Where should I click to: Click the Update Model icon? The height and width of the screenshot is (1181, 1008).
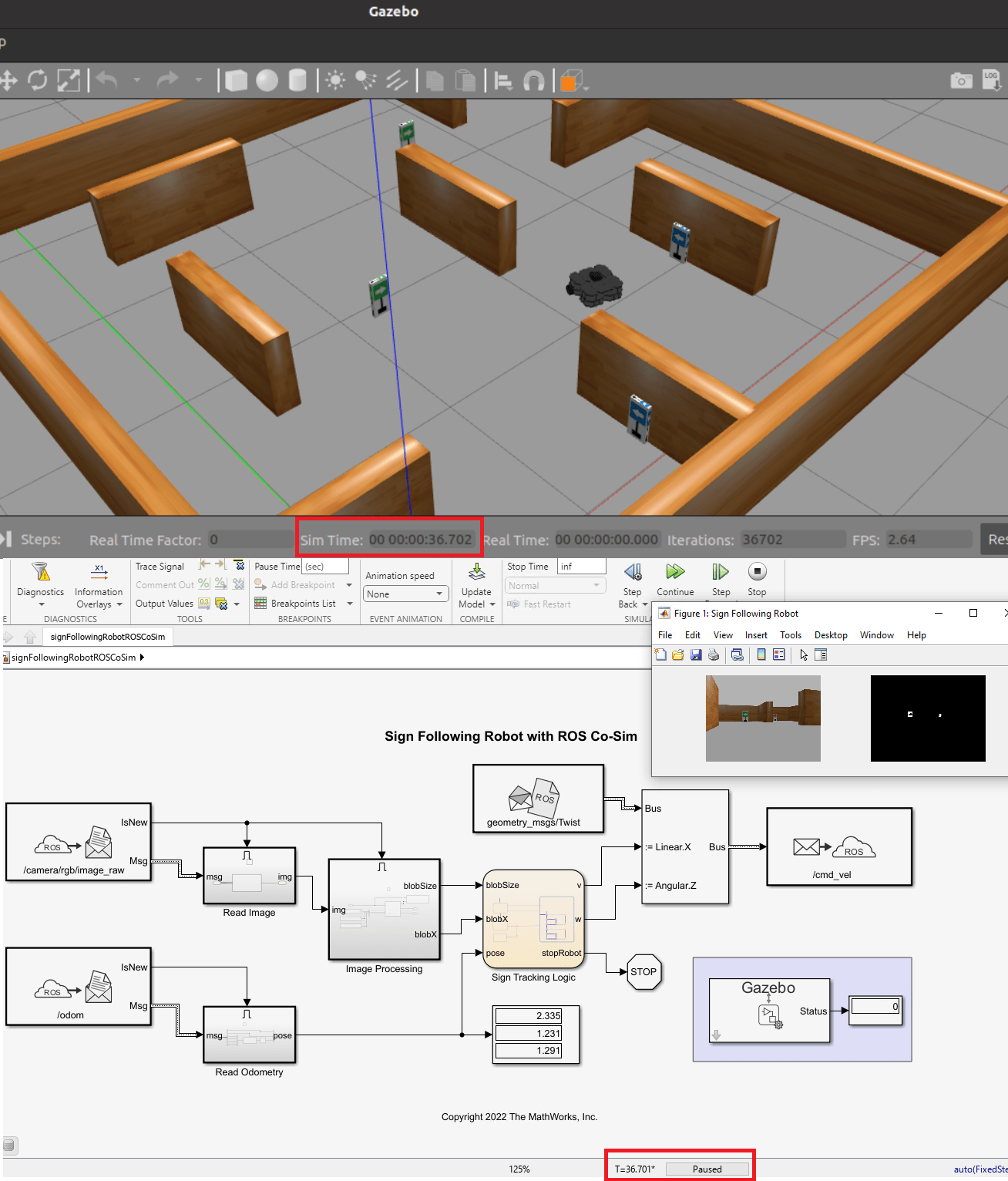pos(477,572)
